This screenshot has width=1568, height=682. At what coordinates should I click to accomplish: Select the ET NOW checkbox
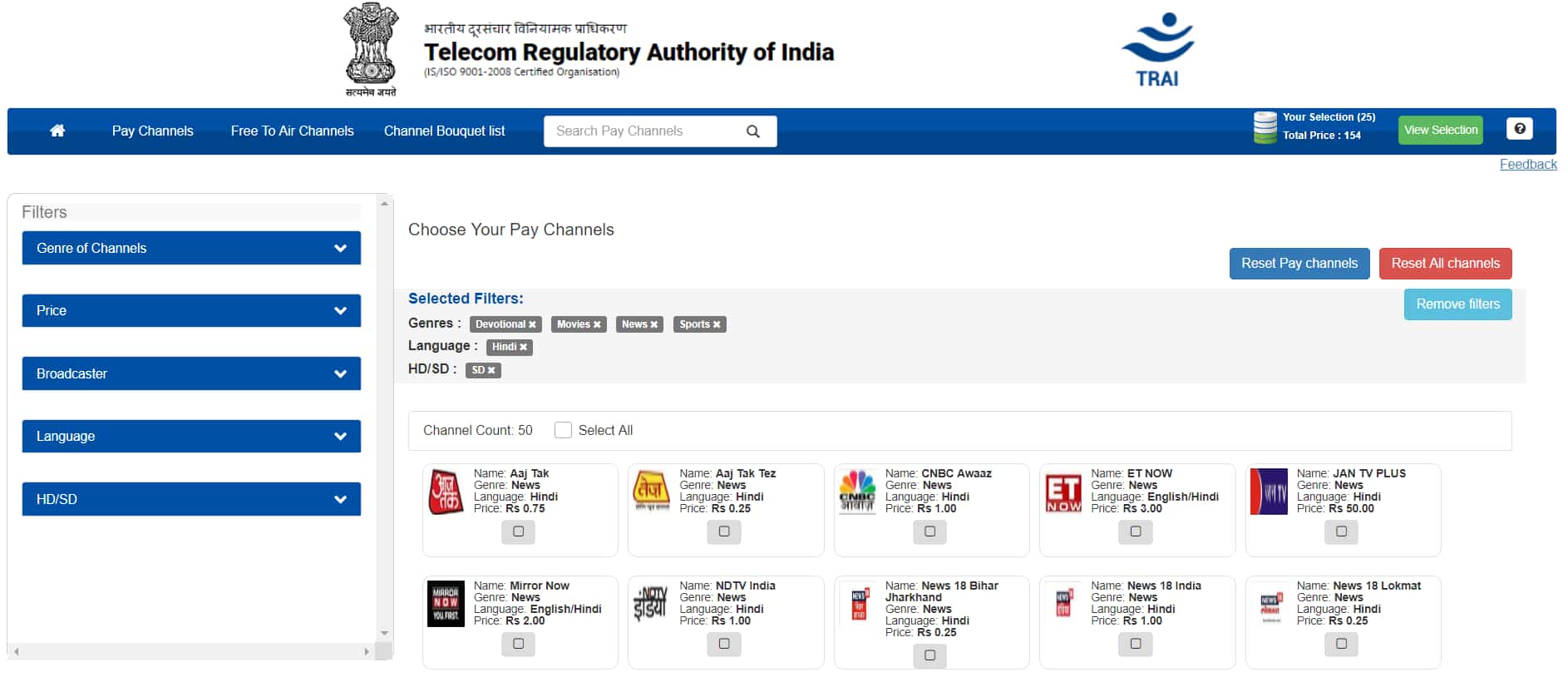click(x=1136, y=531)
